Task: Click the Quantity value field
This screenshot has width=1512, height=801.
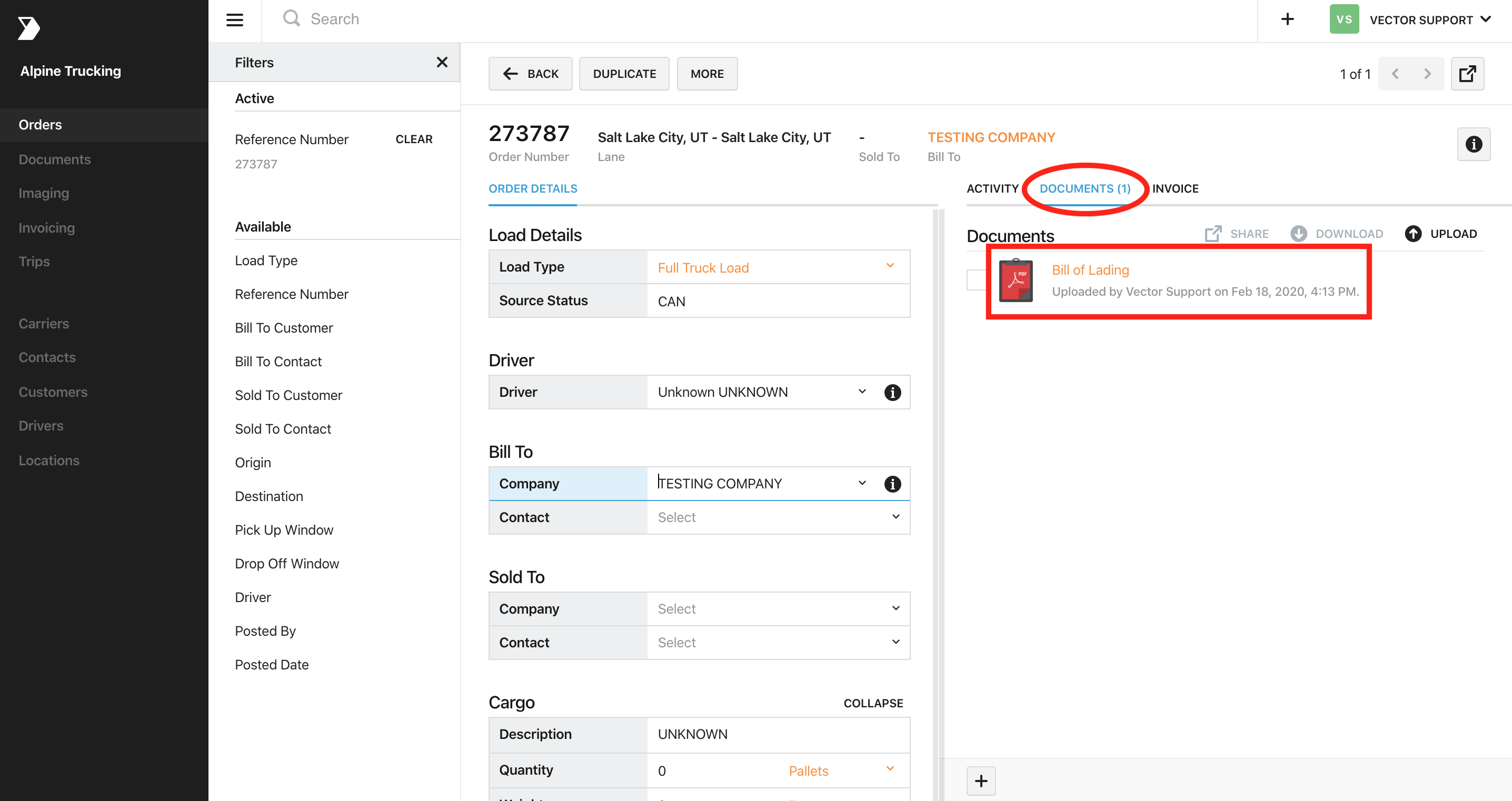Action: (713, 770)
